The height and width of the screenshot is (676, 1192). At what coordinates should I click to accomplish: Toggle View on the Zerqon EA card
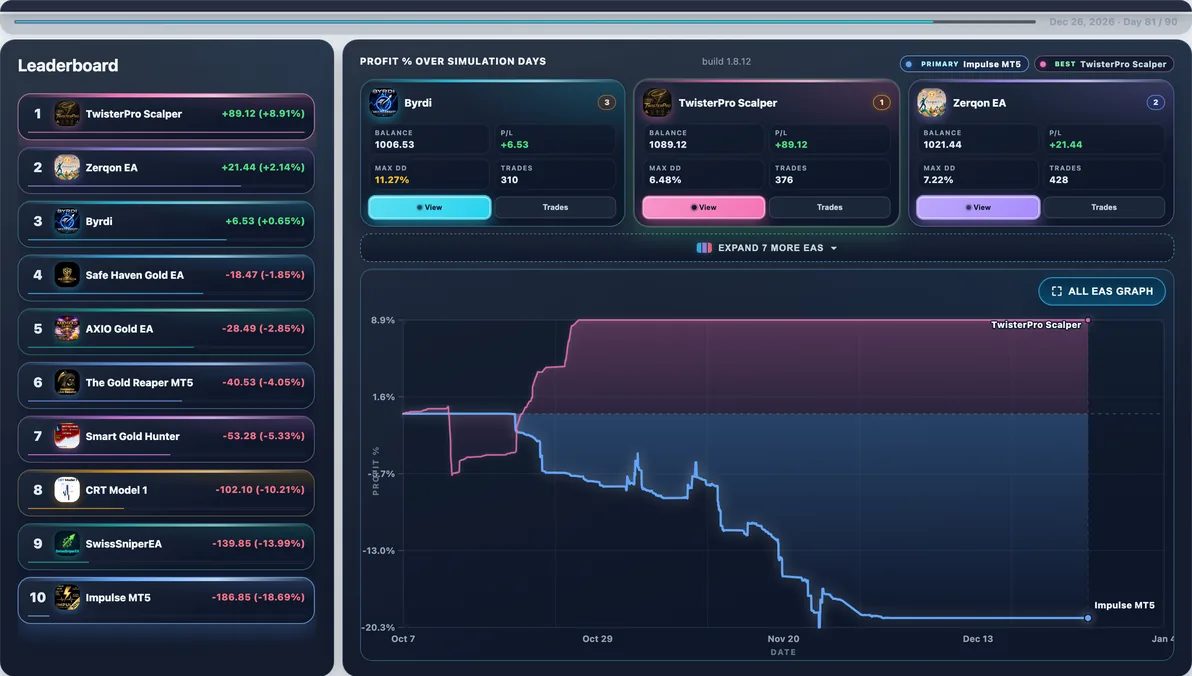(978, 208)
